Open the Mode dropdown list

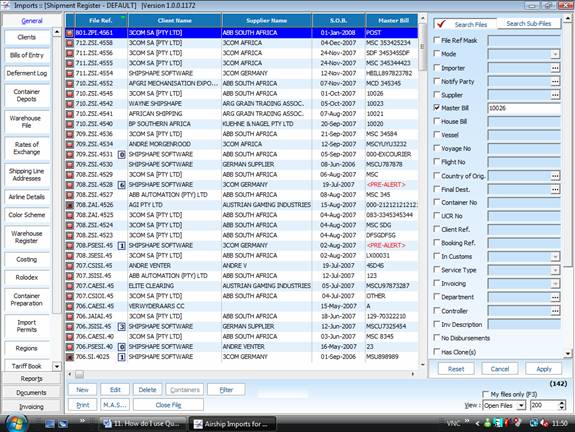(x=555, y=54)
